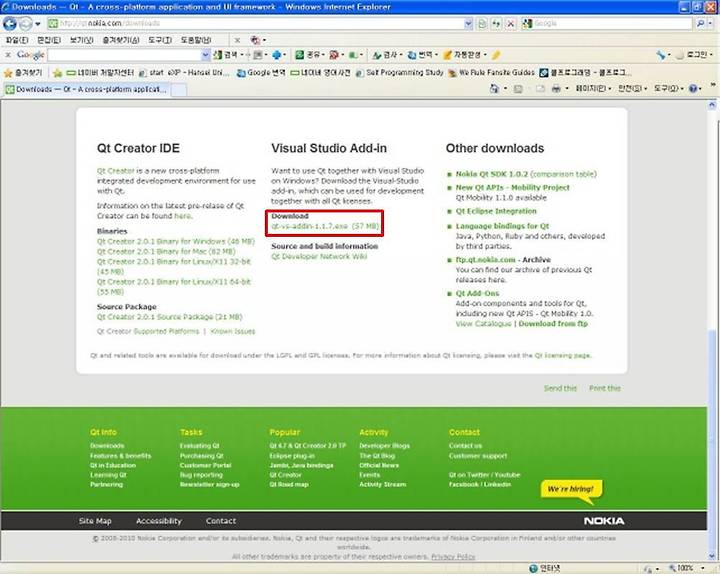Screen dimensions: 720x574
Task: Open the We Rule Fansite Guides bookmark
Action: (492, 73)
